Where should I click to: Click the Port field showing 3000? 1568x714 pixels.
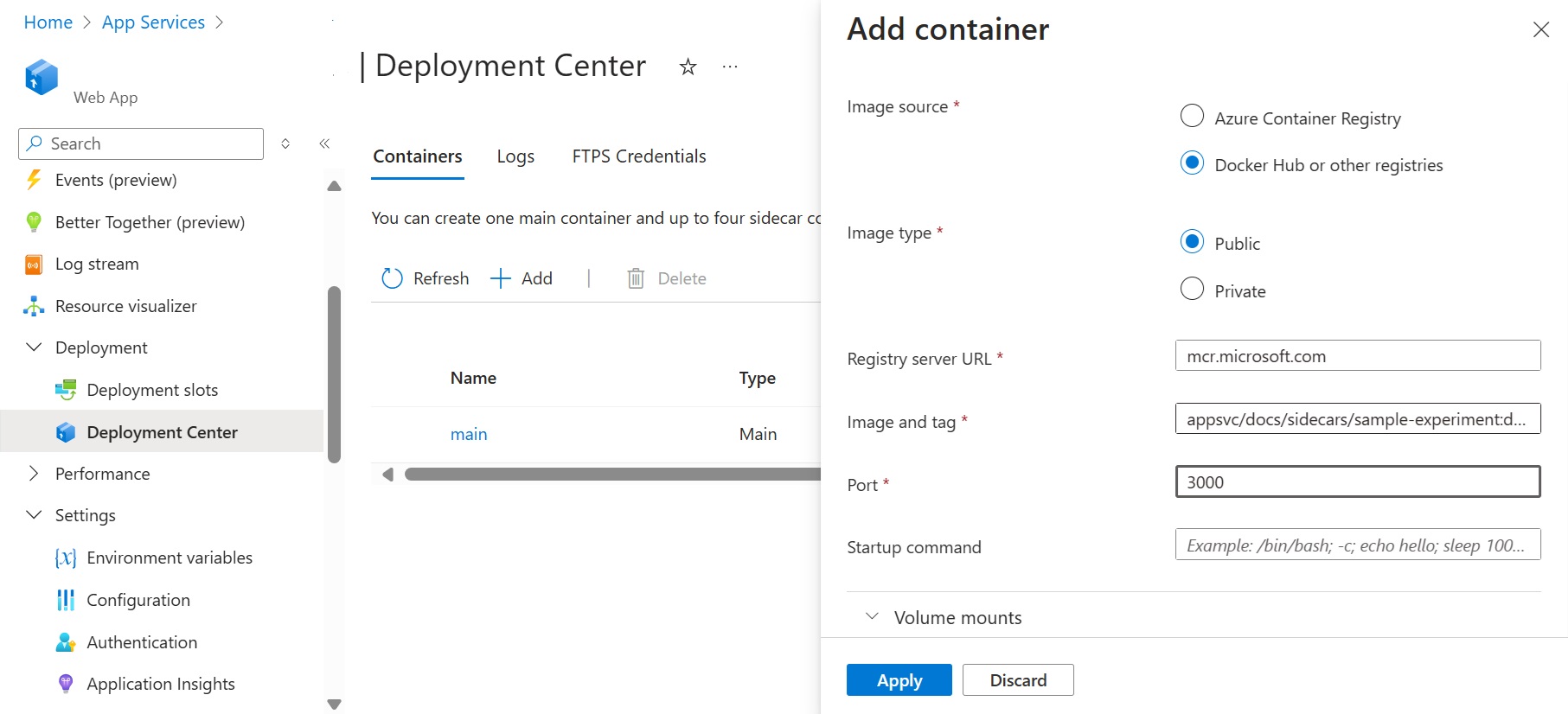pyautogui.click(x=1358, y=482)
